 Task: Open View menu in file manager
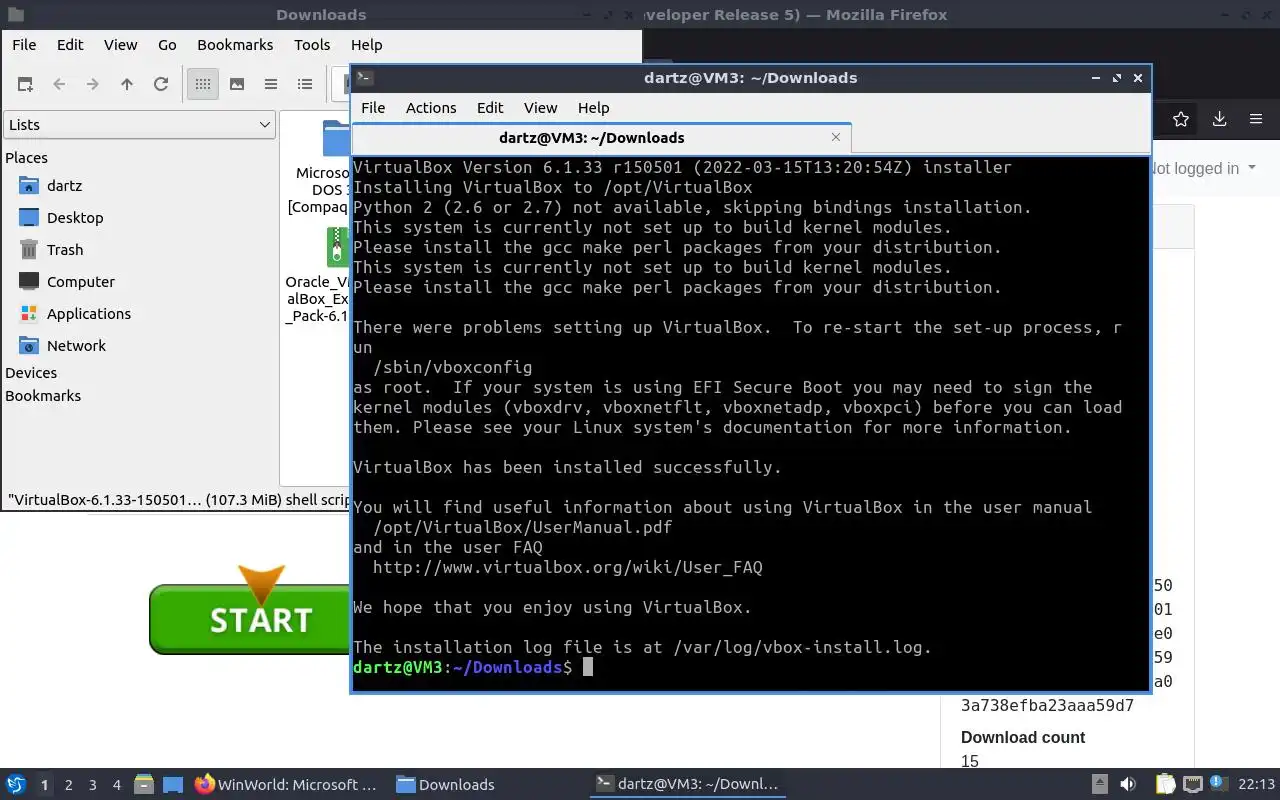[x=121, y=44]
